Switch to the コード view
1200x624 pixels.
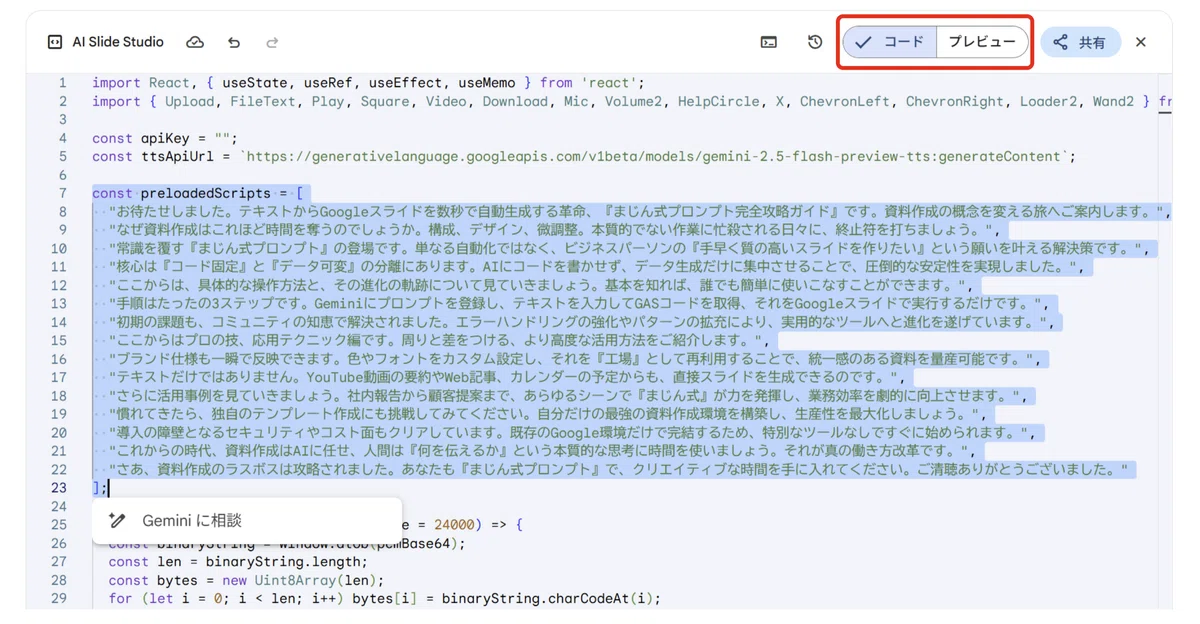pyautogui.click(x=890, y=42)
